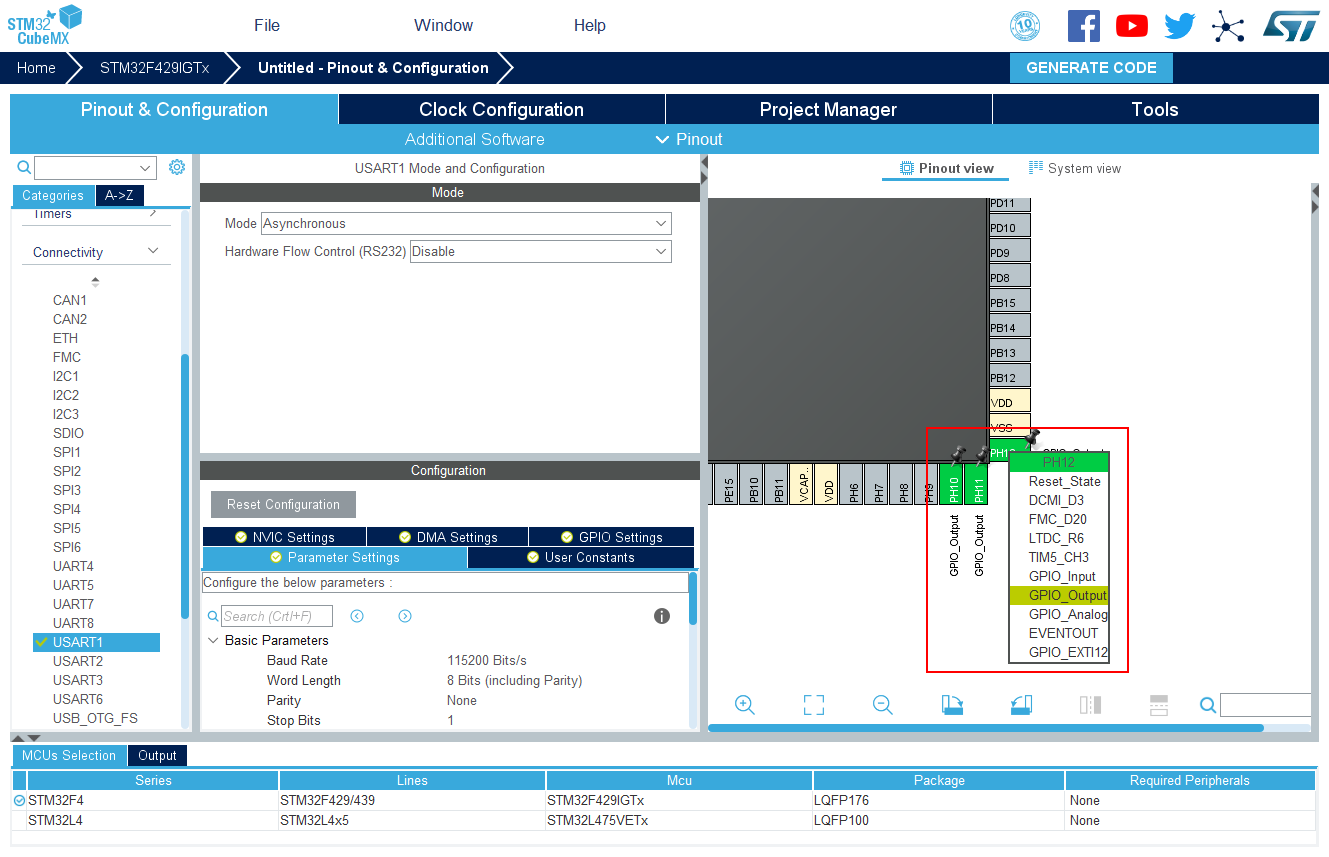Open the peripheral search combo box
Screen dimensions: 1329x857
95,168
